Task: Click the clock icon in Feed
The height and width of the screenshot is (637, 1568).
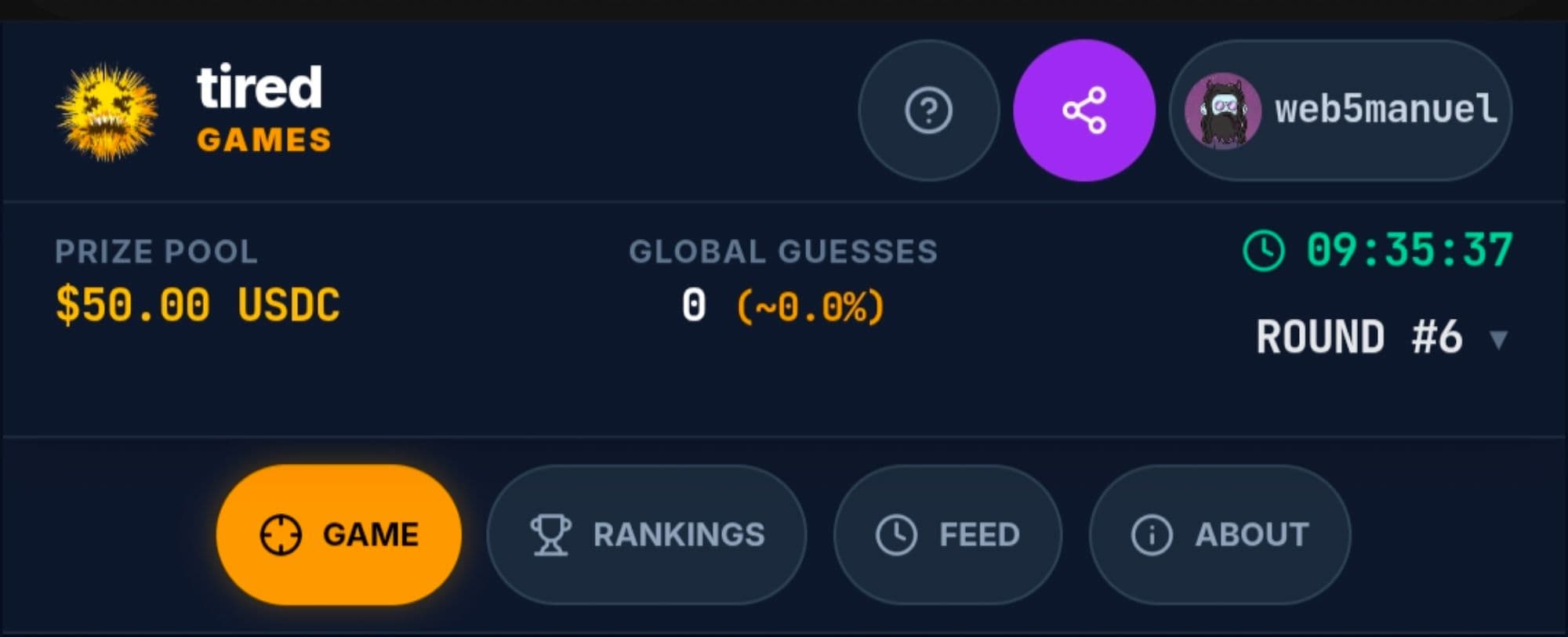Action: [896, 535]
